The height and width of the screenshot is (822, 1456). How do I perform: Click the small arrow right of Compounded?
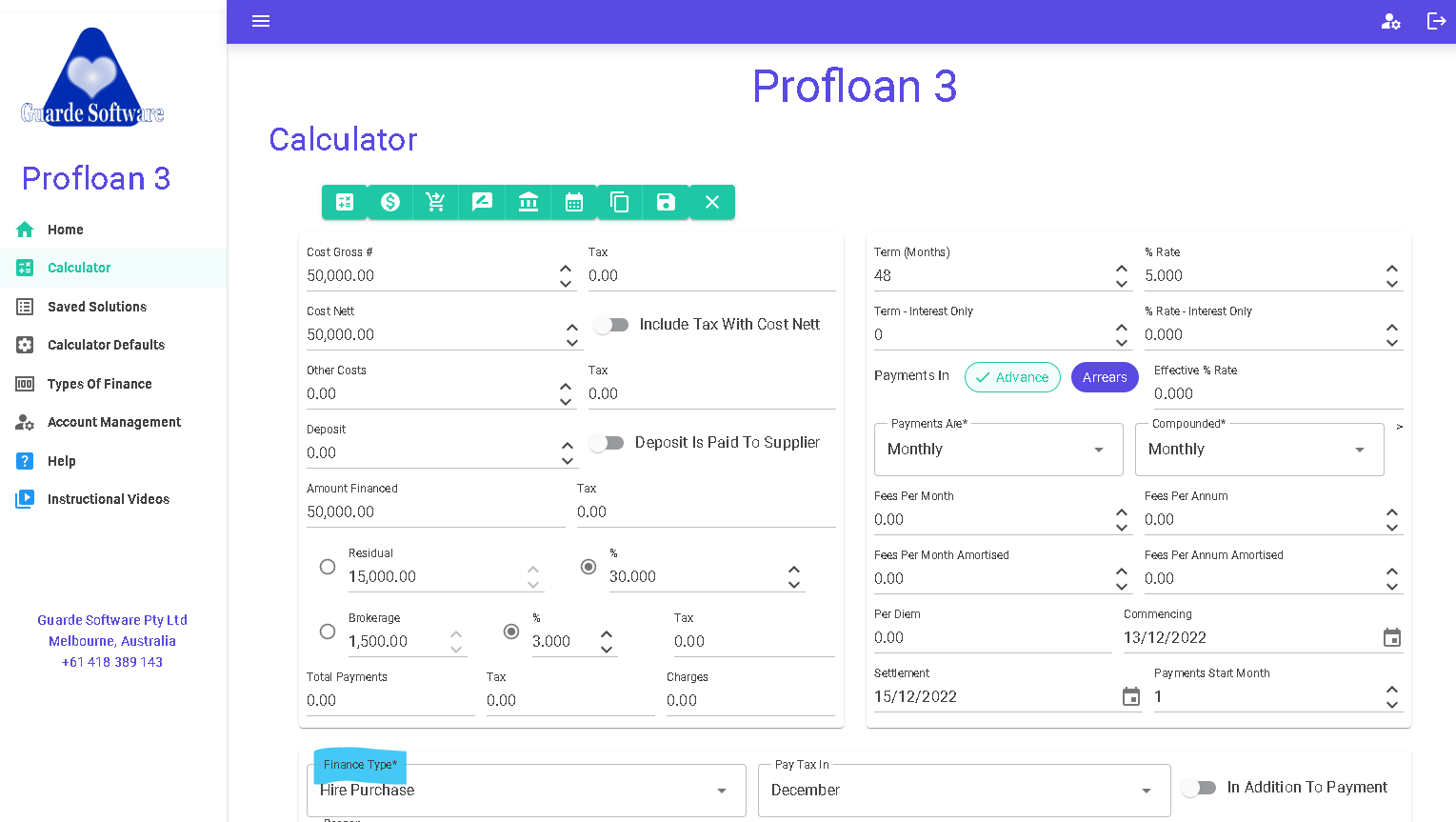[1399, 427]
